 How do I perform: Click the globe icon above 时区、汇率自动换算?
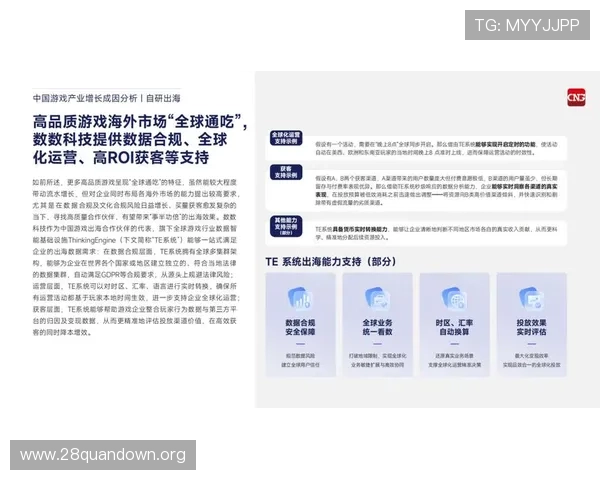[454, 299]
